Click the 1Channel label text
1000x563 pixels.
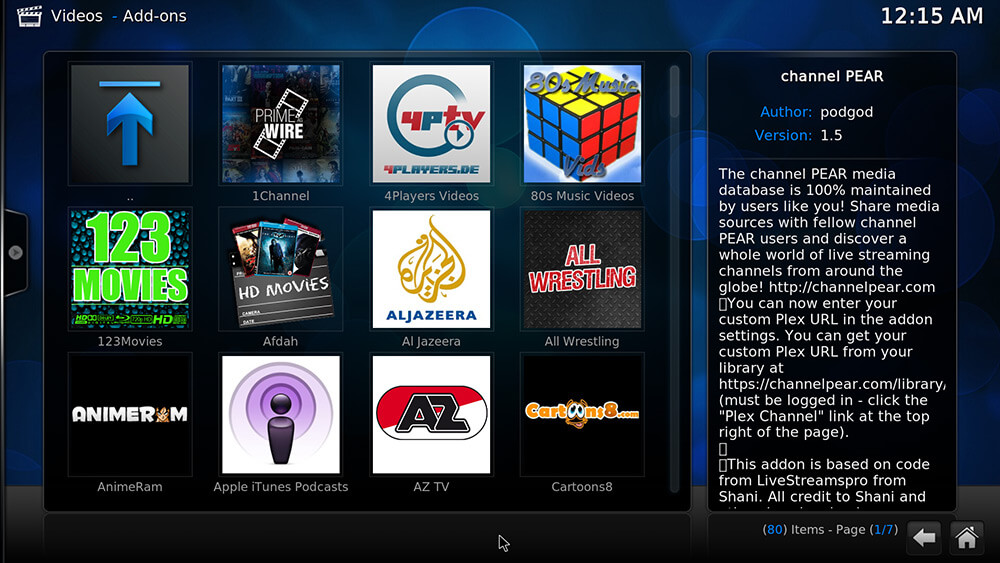coord(280,196)
